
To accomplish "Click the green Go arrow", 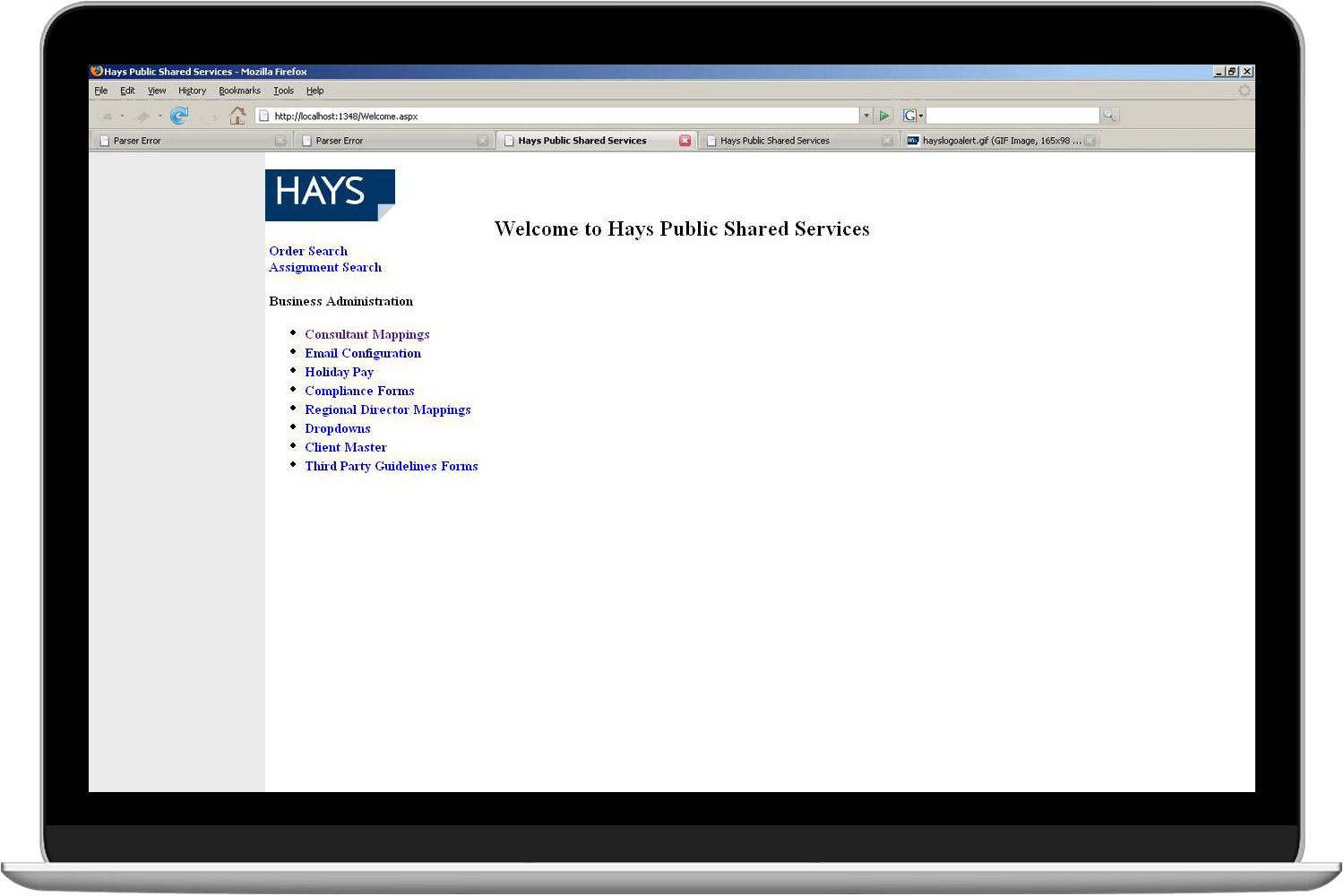I will (x=884, y=116).
